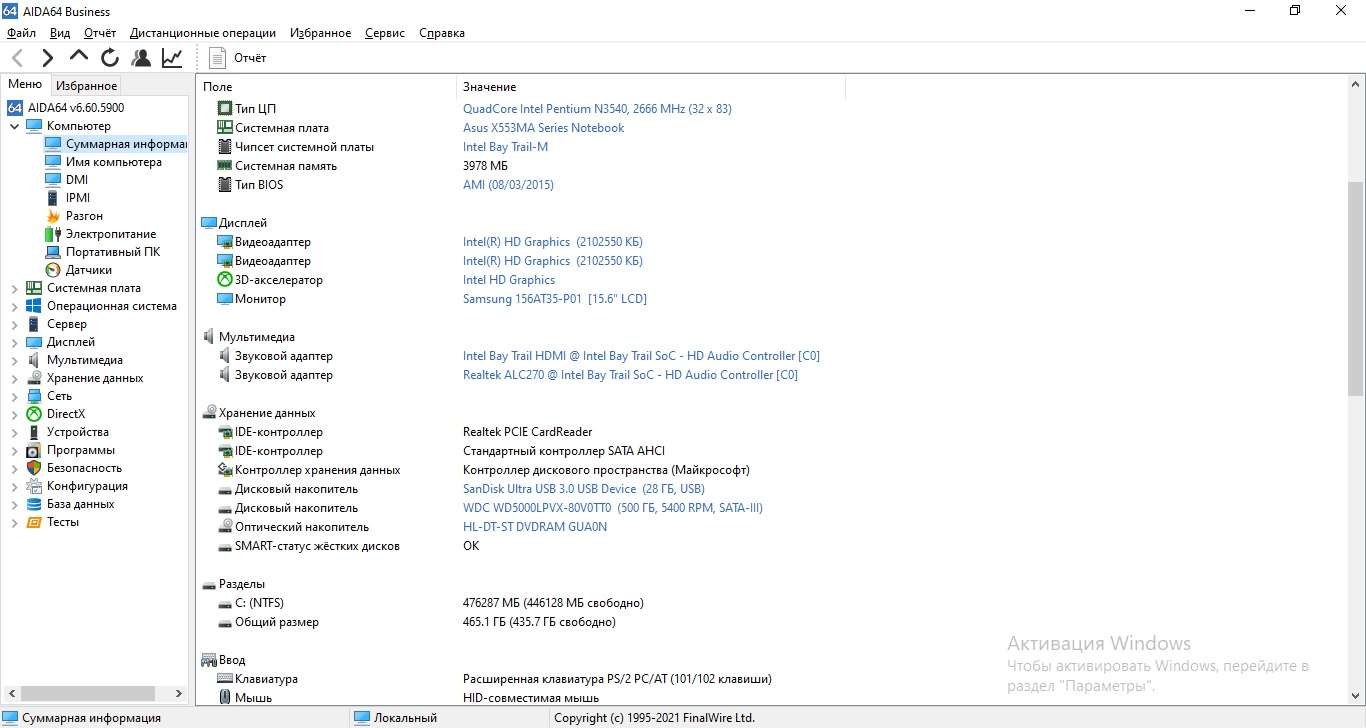Open Samsung 156AT35-P01 monitor link
The width and height of the screenshot is (1366, 728).
555,299
